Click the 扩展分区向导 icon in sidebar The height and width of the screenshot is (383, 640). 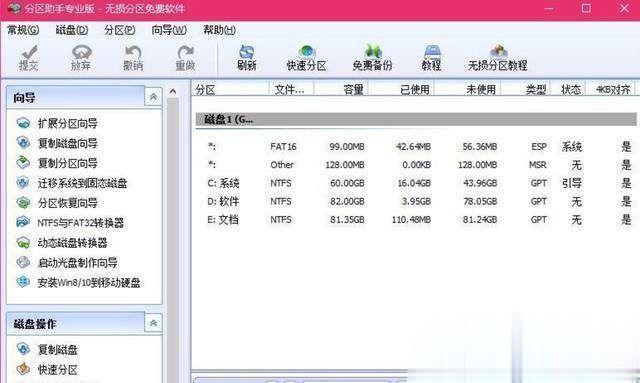pos(23,123)
